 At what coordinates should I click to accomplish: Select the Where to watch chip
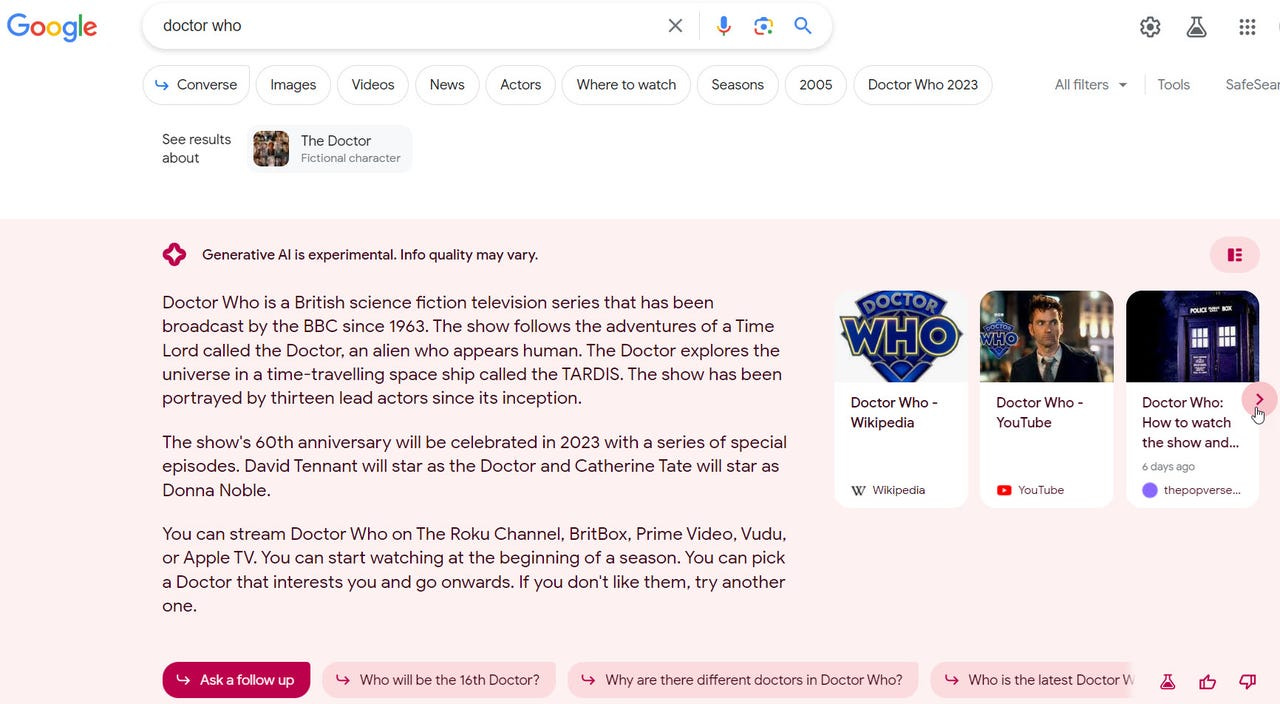[626, 85]
